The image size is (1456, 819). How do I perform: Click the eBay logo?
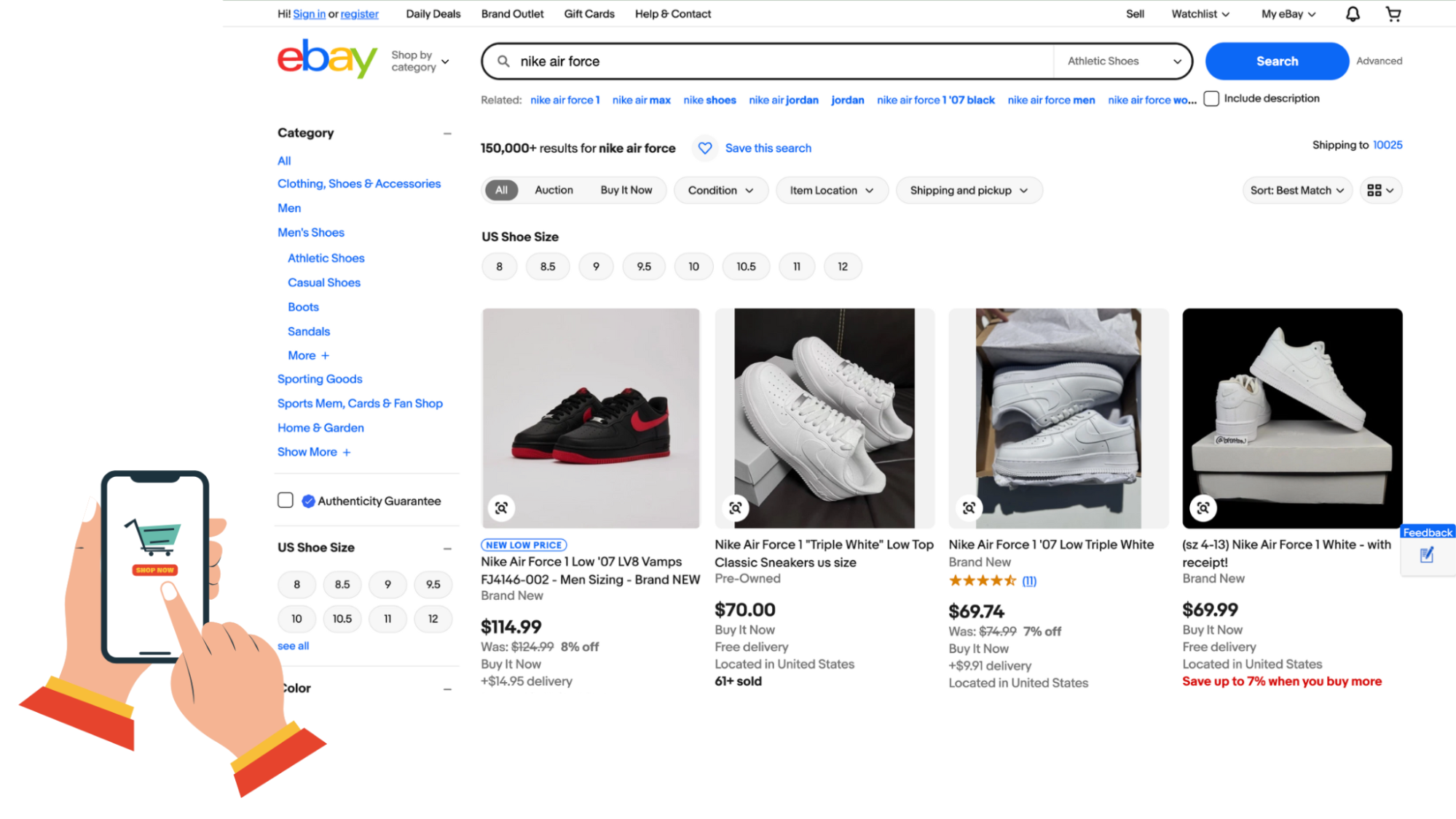point(327,59)
